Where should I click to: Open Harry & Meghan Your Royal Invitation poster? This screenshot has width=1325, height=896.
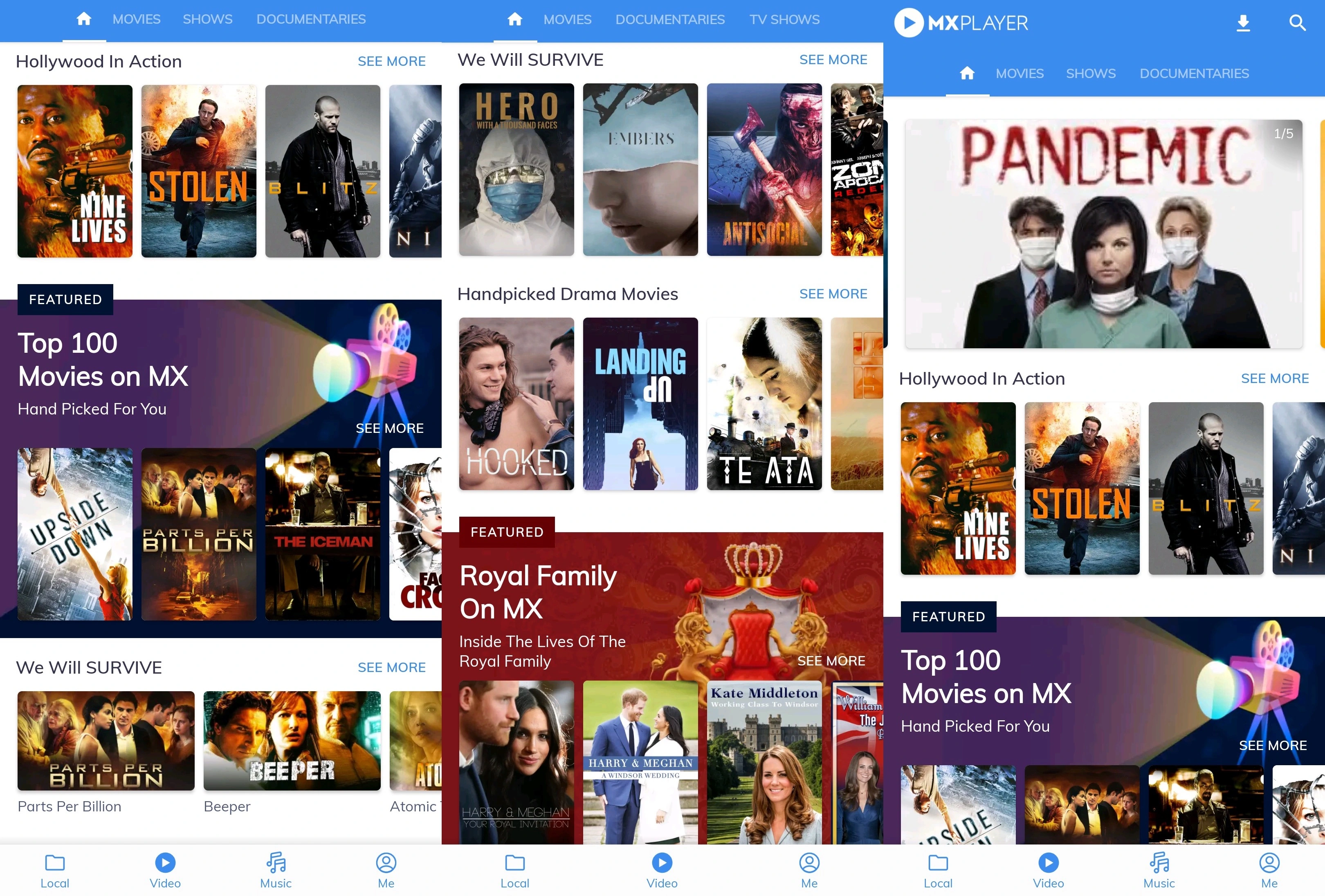(x=517, y=763)
